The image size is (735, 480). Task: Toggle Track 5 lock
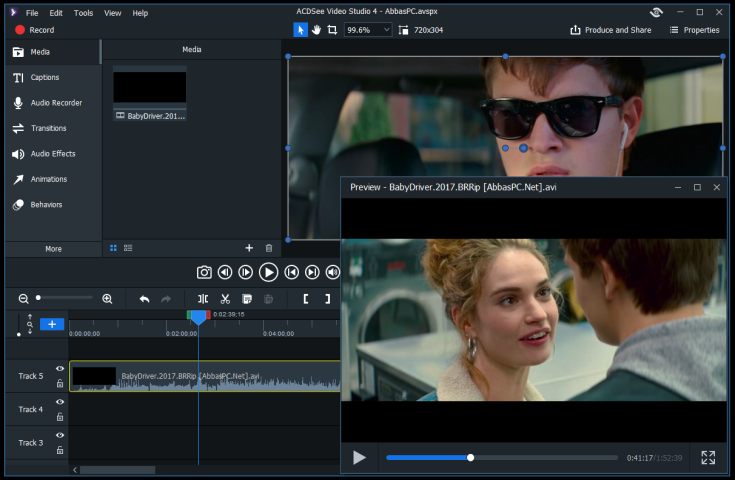(60, 383)
